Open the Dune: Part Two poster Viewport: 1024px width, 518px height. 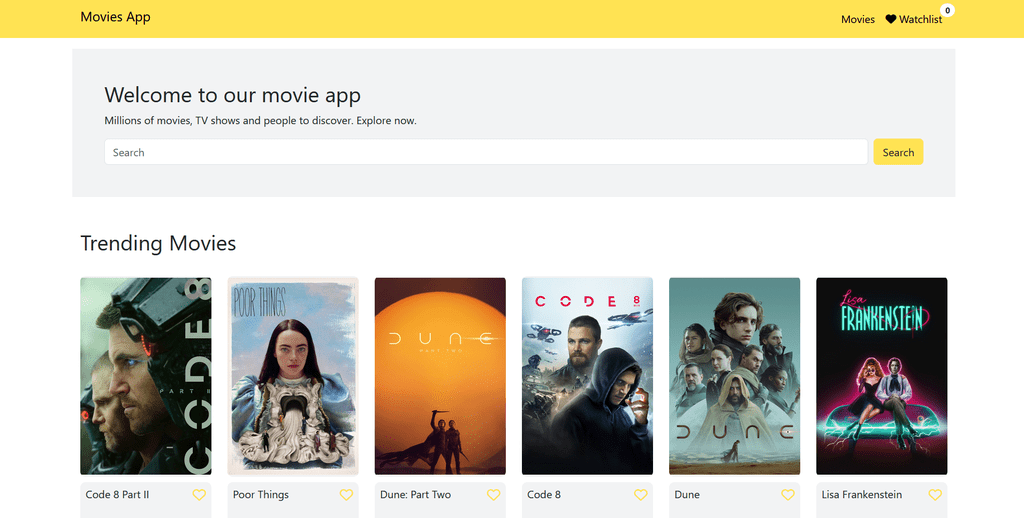click(440, 376)
